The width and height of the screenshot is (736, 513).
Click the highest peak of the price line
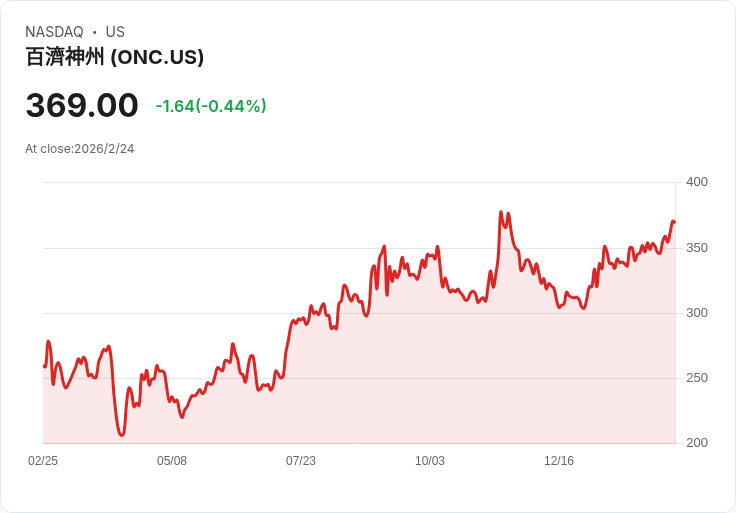(x=500, y=212)
